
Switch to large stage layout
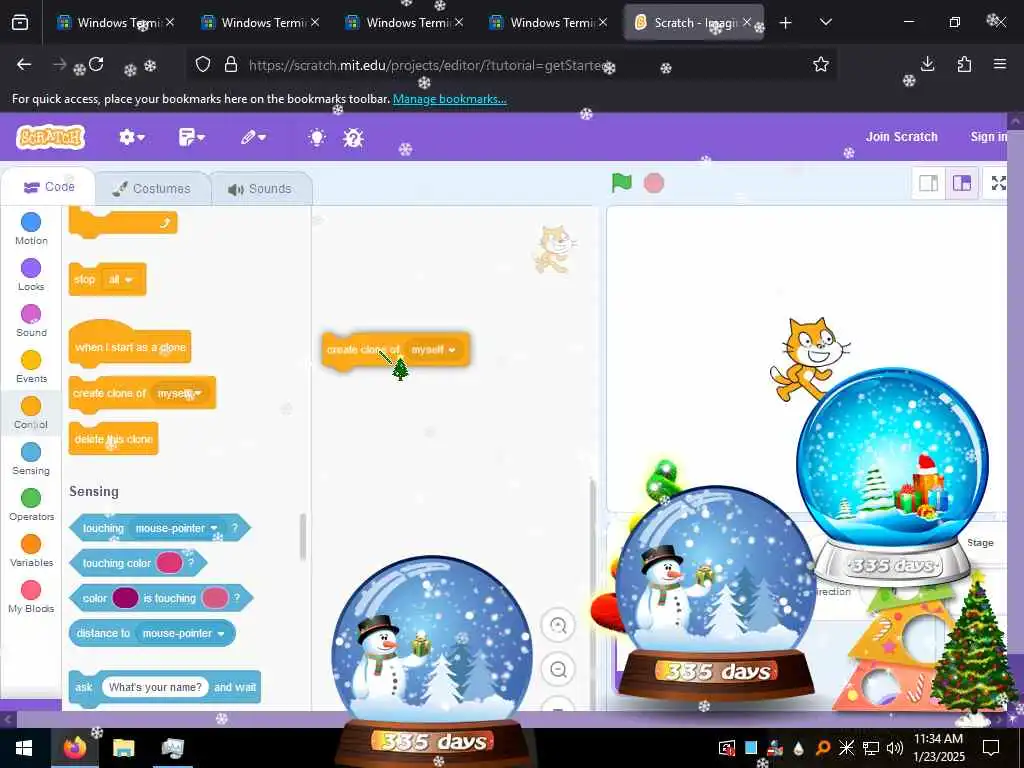[x=961, y=183]
